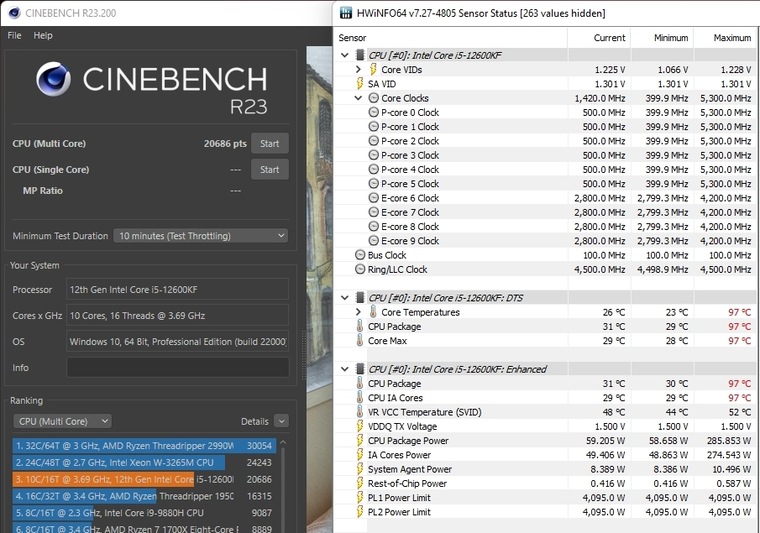Click the empty Info input field
760x533 pixels.
tap(177, 367)
